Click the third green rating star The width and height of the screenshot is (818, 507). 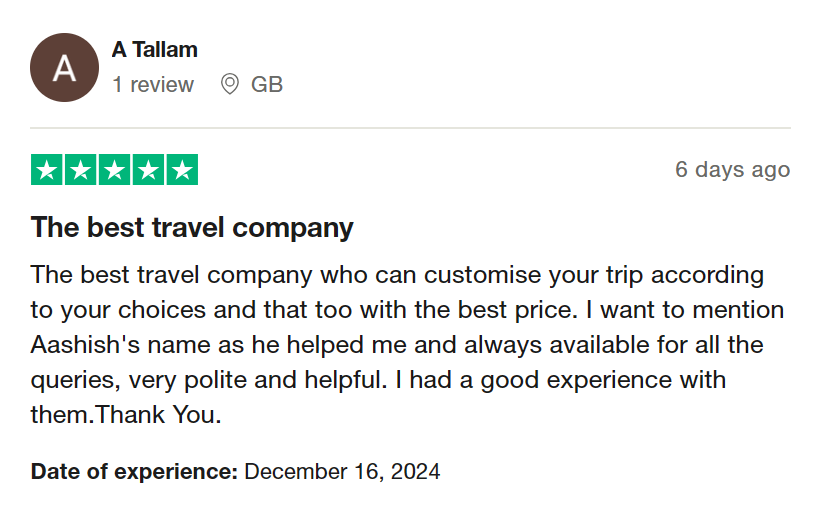coord(114,170)
